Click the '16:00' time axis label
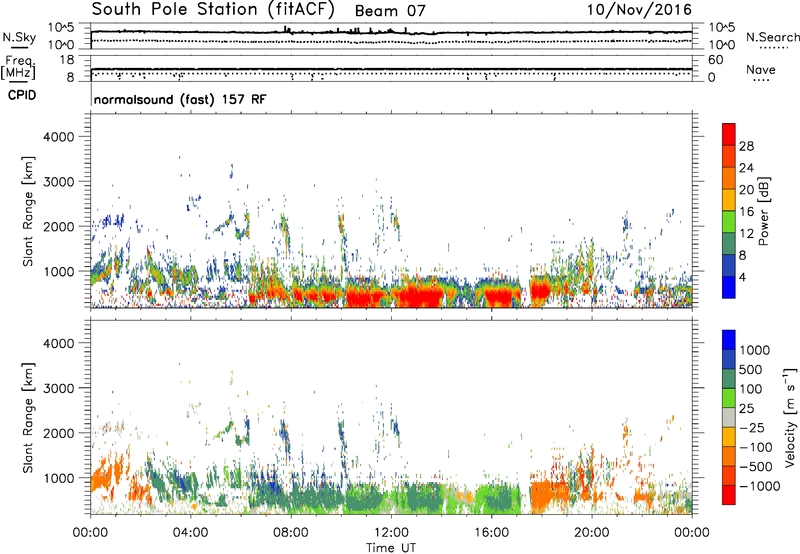This screenshot has height=554, width=800. [x=491, y=533]
